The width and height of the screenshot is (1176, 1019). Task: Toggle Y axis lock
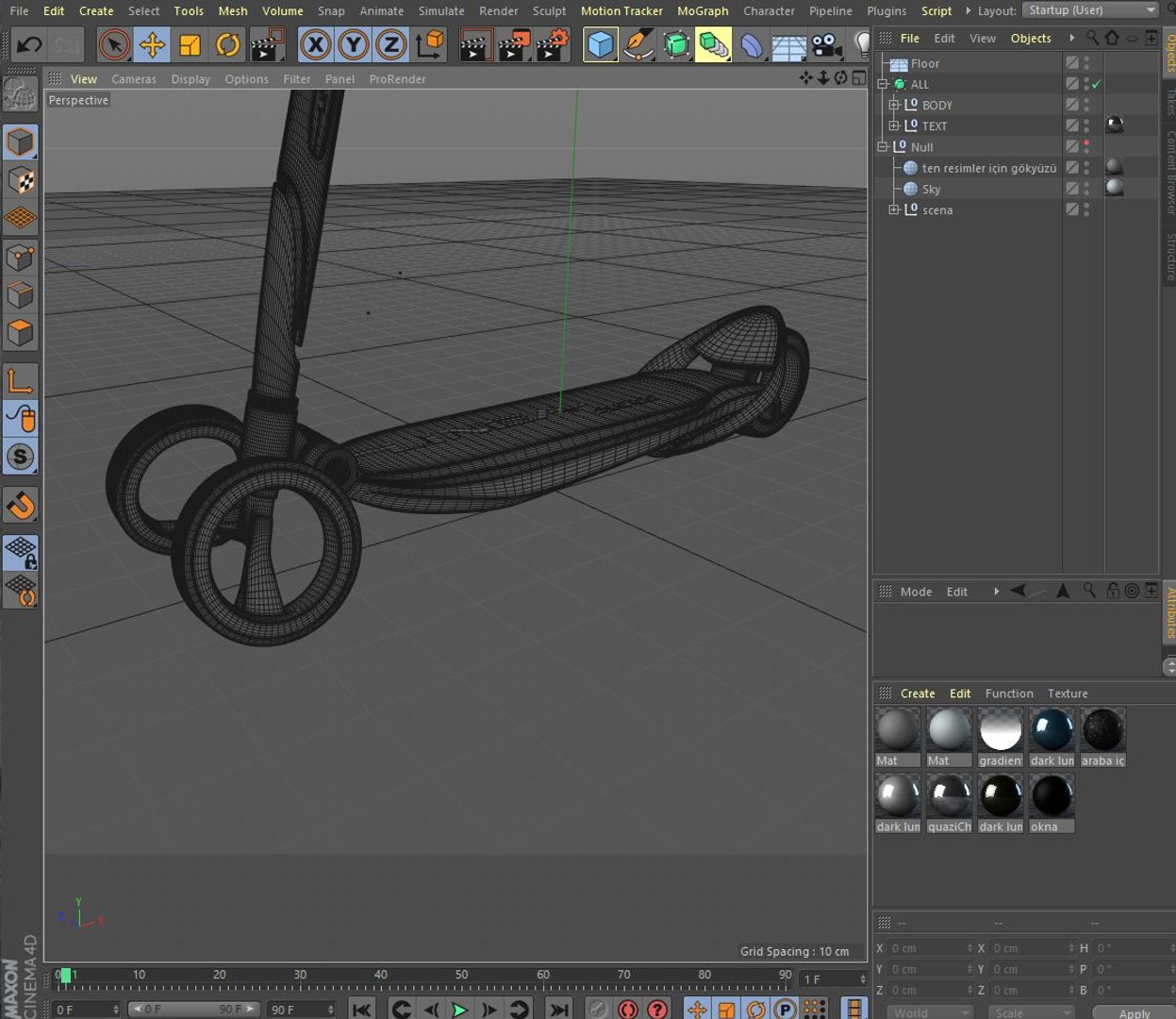pyautogui.click(x=353, y=44)
